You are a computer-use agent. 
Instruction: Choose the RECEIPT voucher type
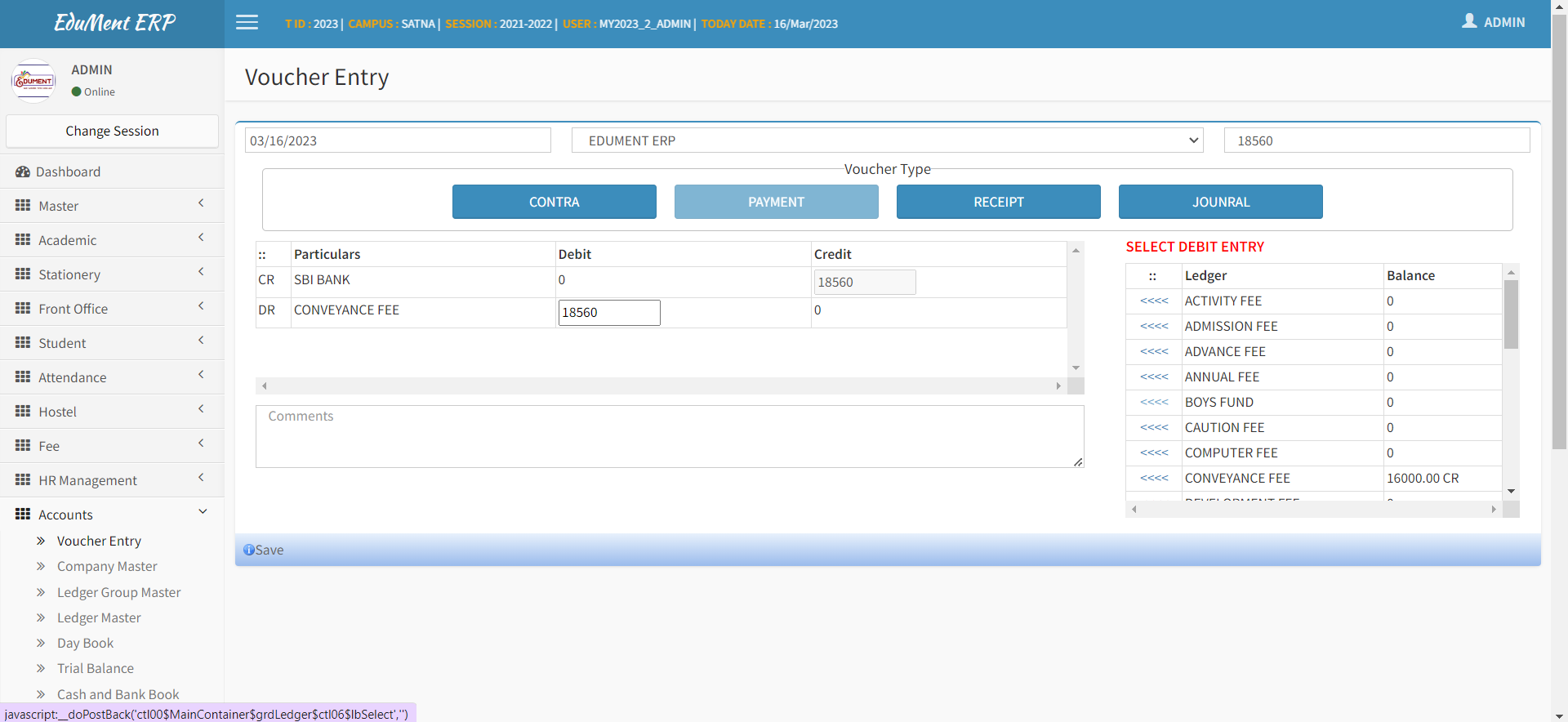pyautogui.click(x=998, y=202)
